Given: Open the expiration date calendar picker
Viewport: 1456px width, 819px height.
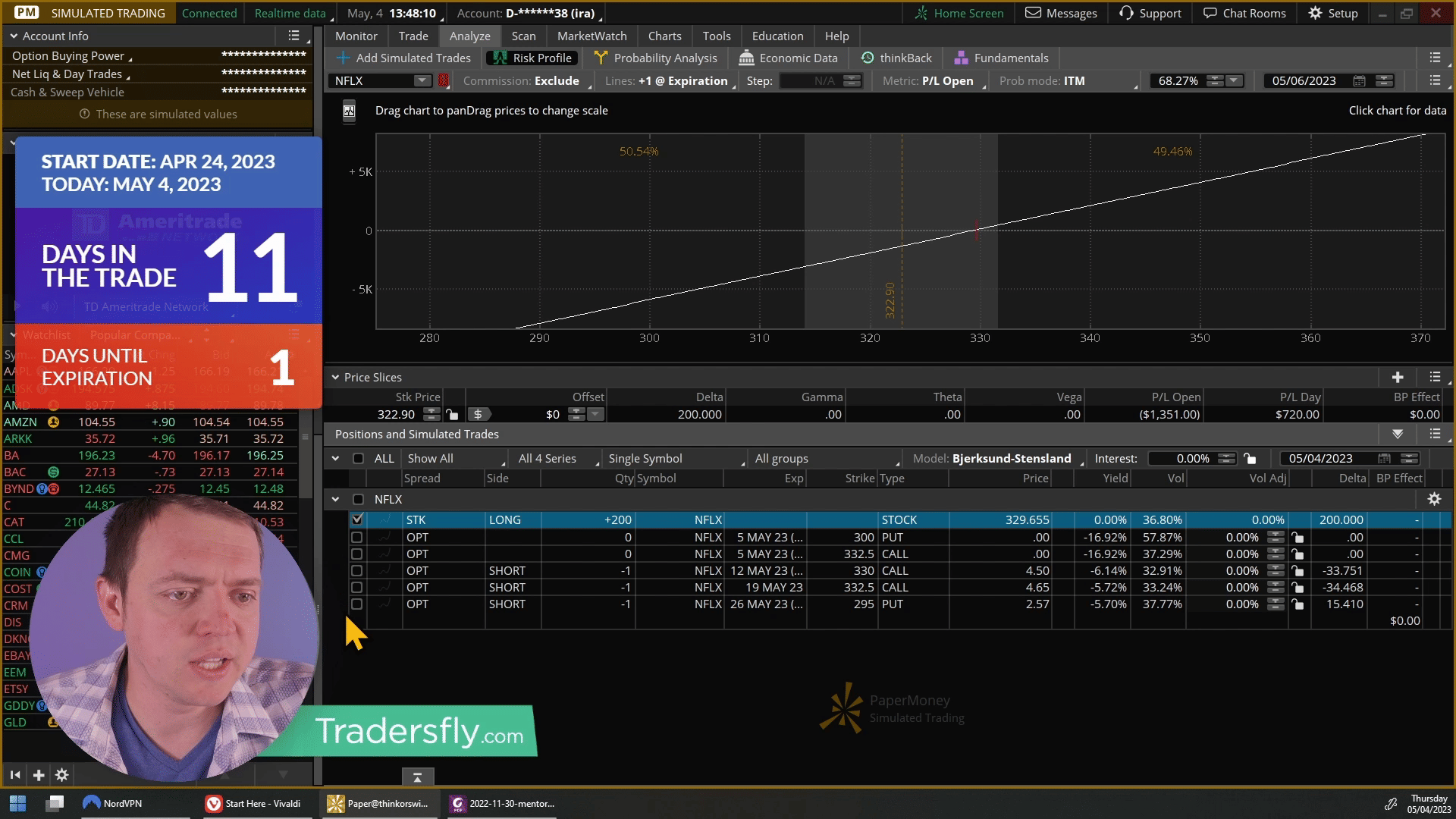Looking at the screenshot, I should click(x=1360, y=81).
